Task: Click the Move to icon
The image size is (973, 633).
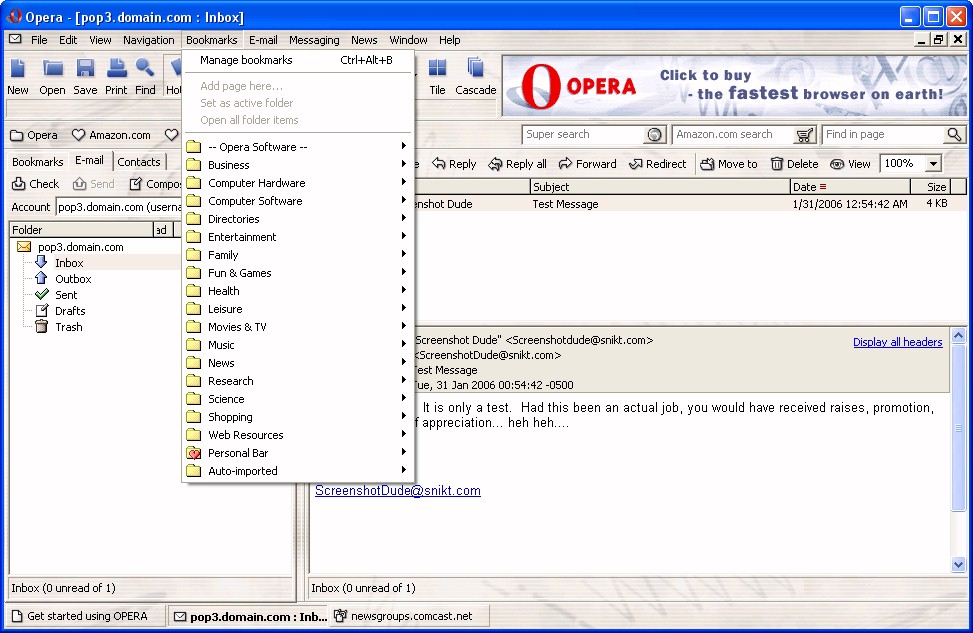Action: click(707, 164)
